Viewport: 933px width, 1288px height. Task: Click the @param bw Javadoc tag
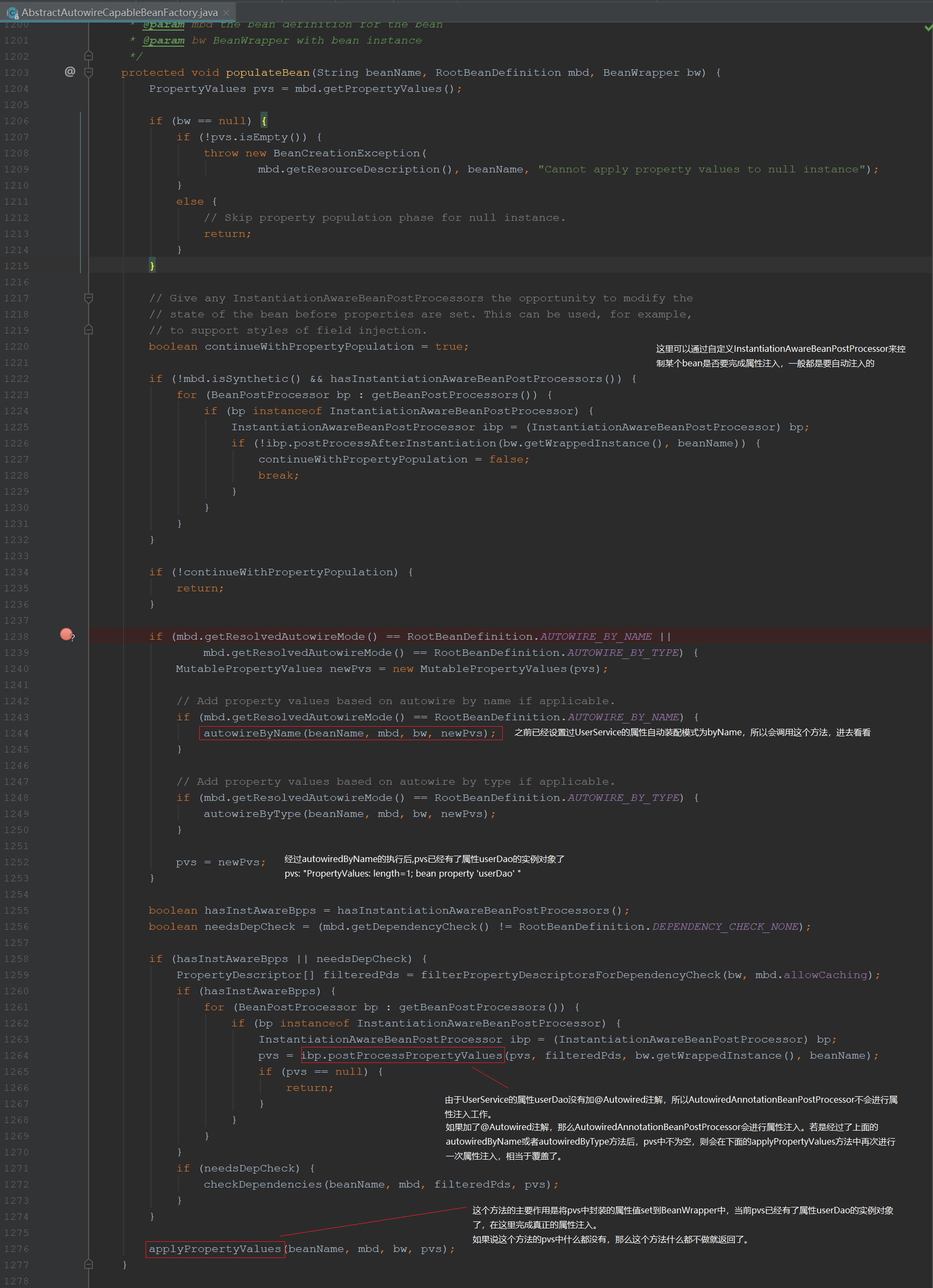(x=163, y=40)
